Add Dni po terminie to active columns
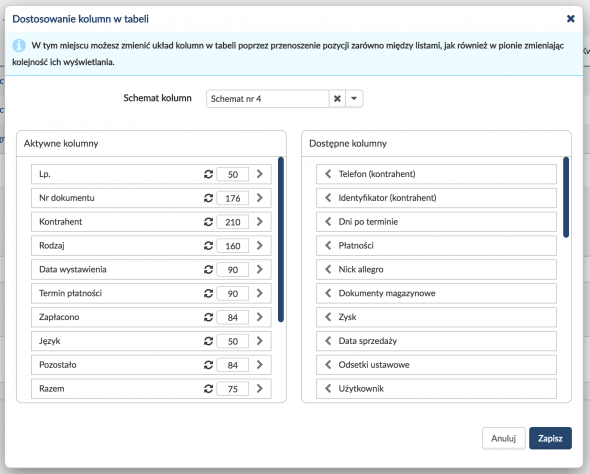 tap(328, 222)
